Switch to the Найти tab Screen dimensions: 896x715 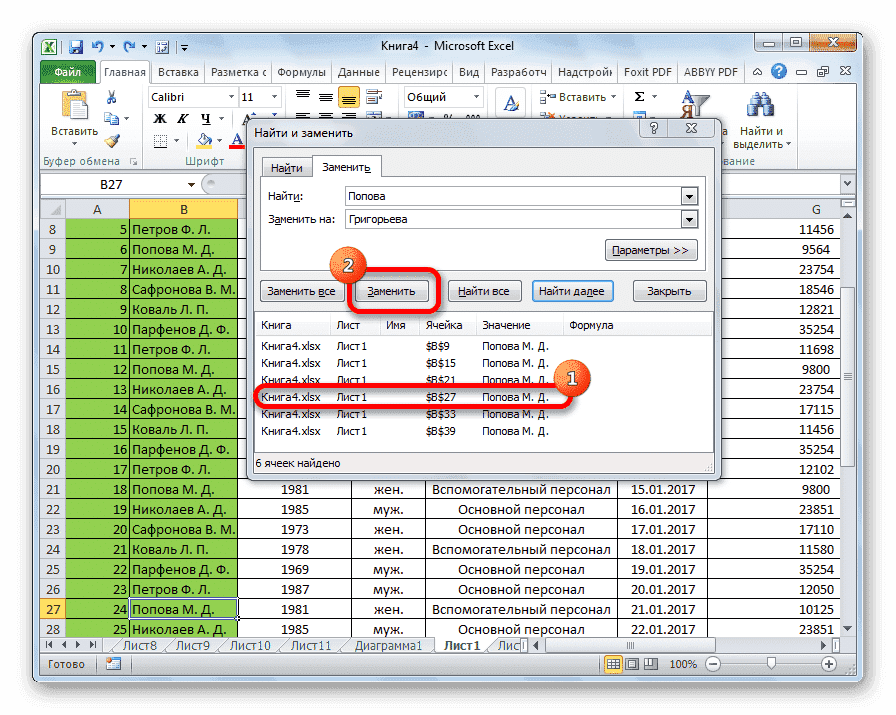pyautogui.click(x=287, y=167)
